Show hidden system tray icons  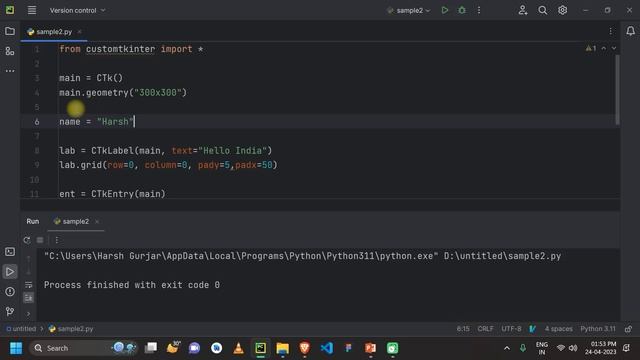tap(507, 348)
